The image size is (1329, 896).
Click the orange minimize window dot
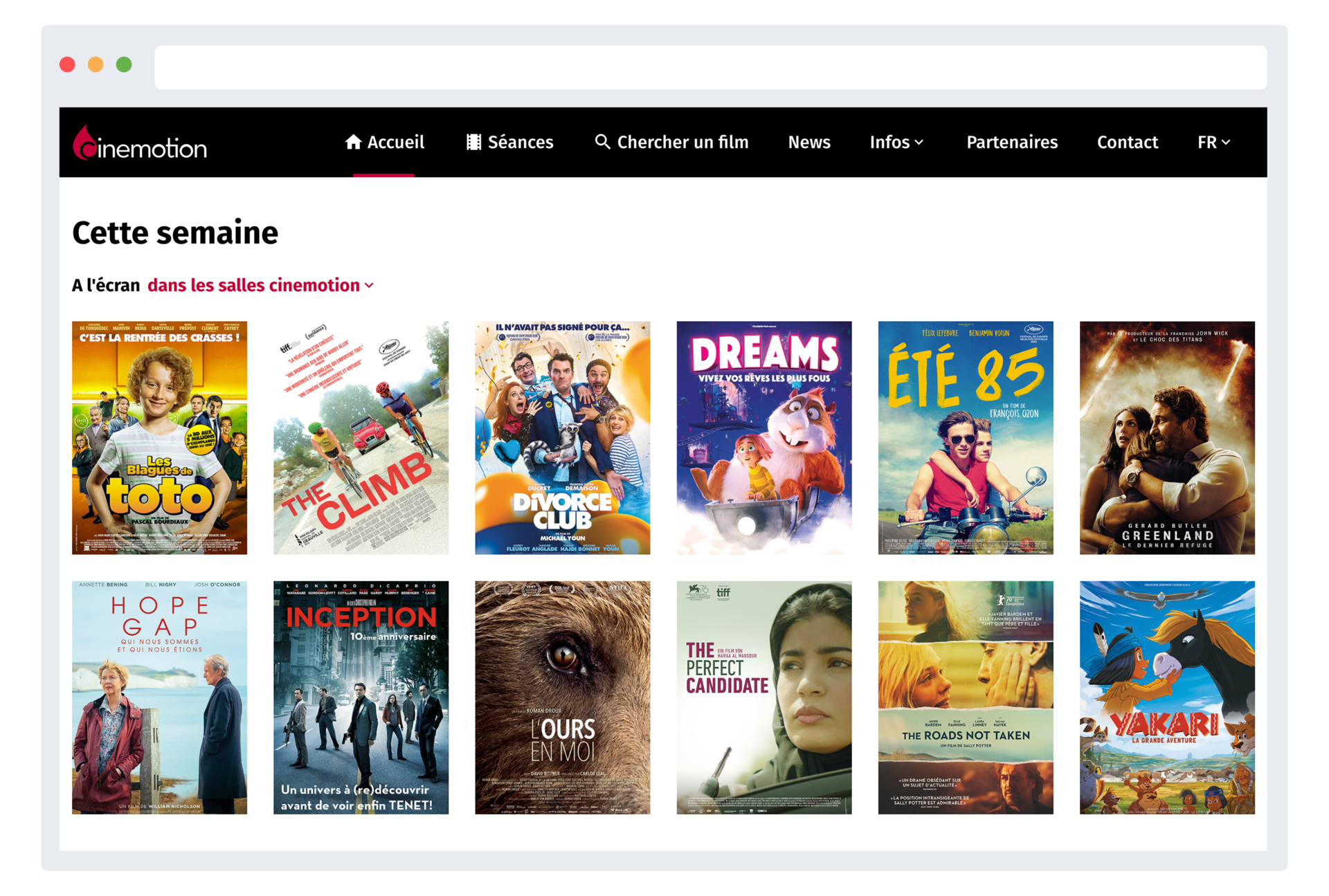(96, 64)
